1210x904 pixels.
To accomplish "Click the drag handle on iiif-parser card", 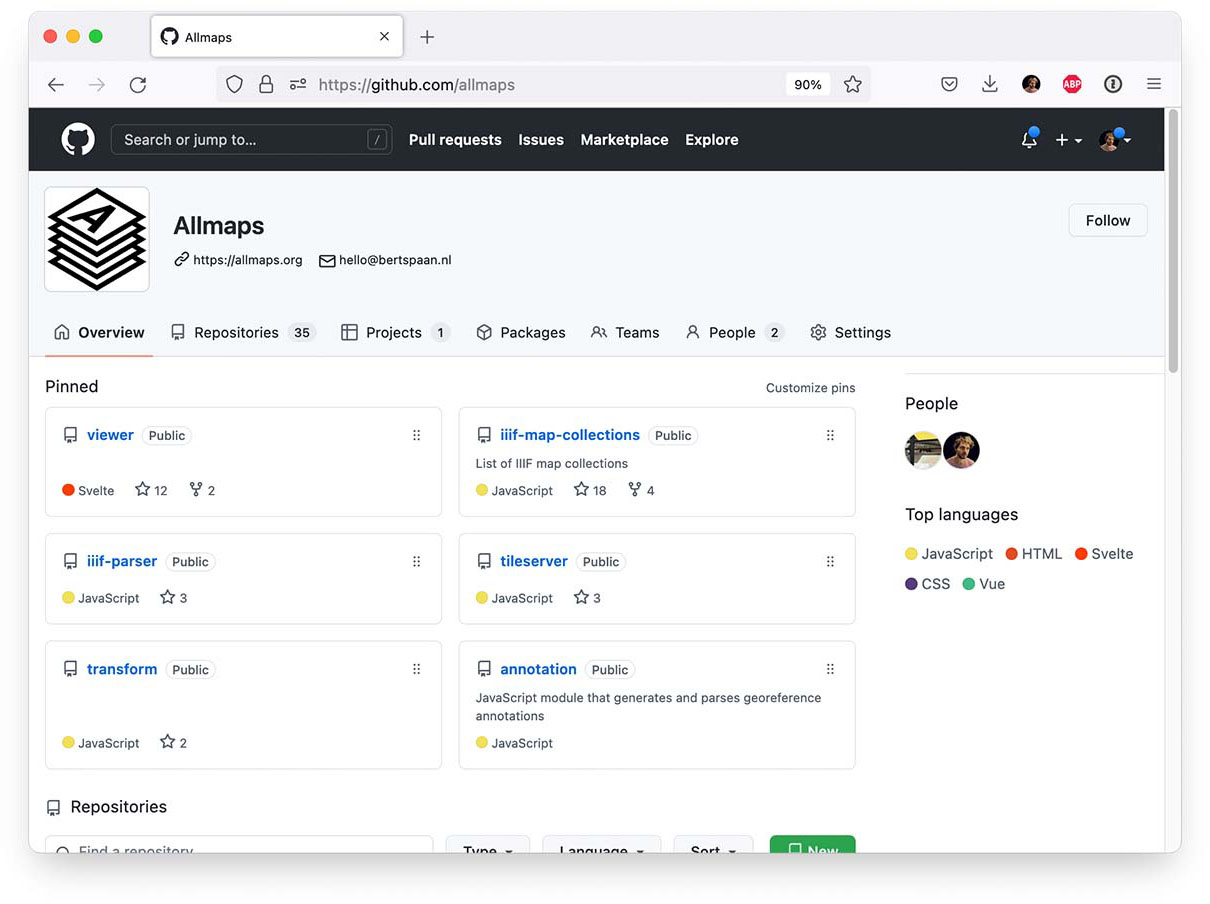I will tap(417, 562).
